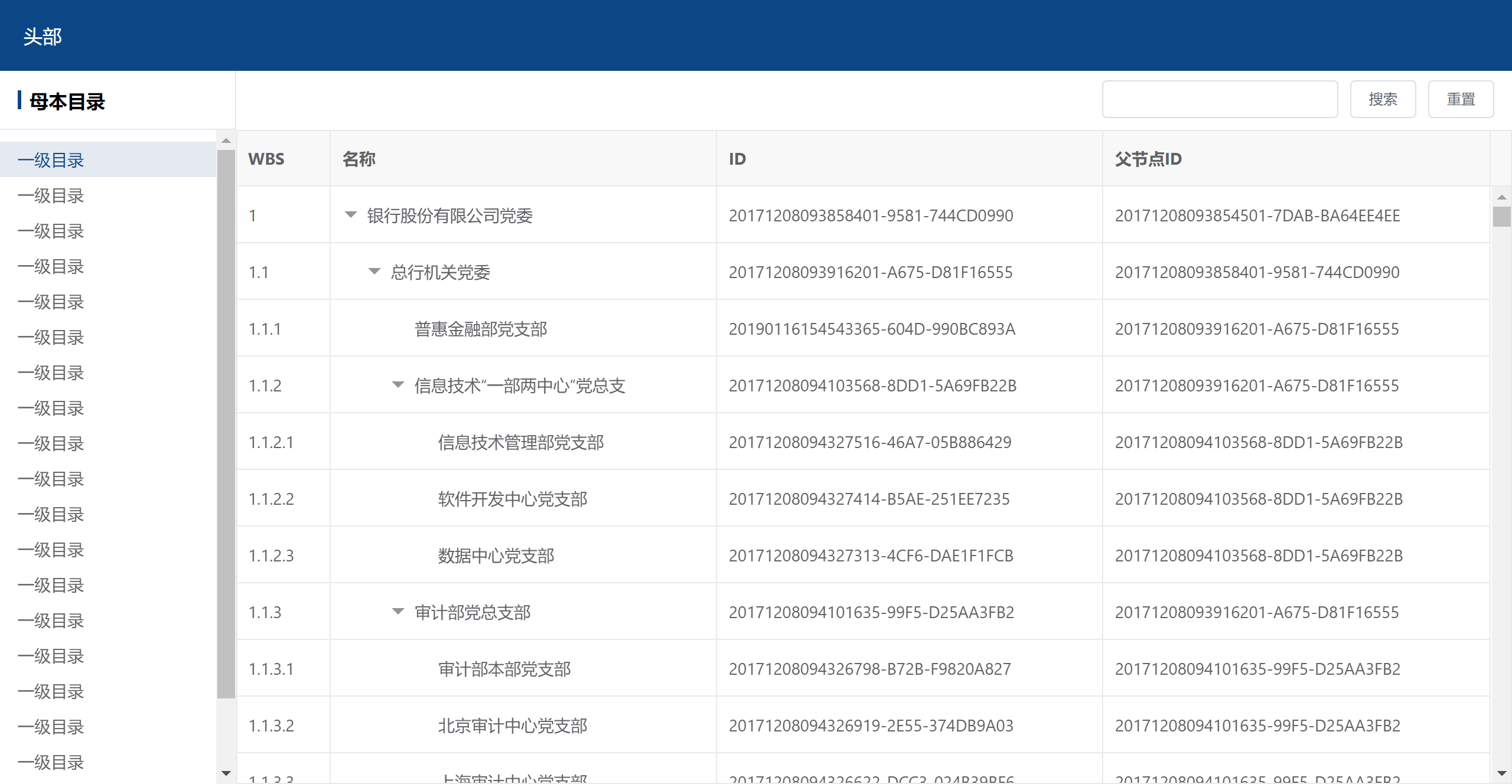Collapse the 审计部党总支部 tree node
The image size is (1512, 784).
point(398,612)
